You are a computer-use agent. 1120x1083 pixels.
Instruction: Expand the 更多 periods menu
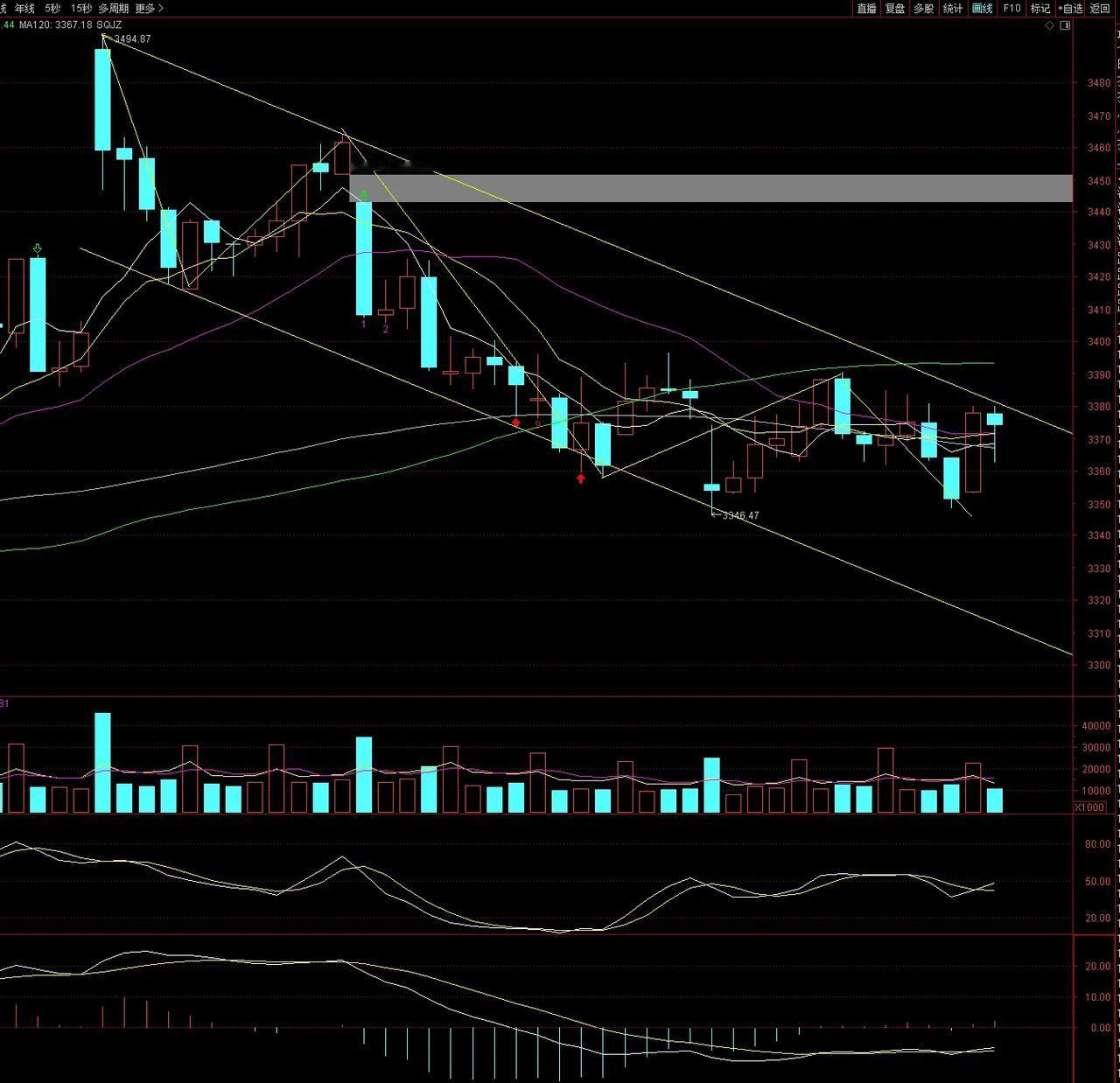point(149,8)
